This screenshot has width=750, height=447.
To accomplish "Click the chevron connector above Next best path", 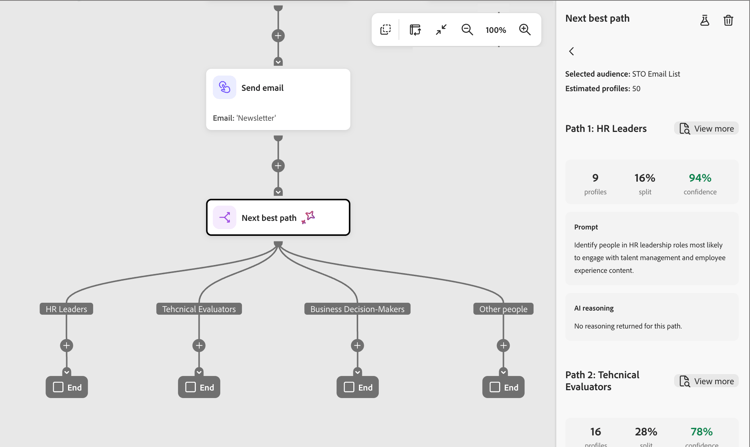I will (278, 192).
